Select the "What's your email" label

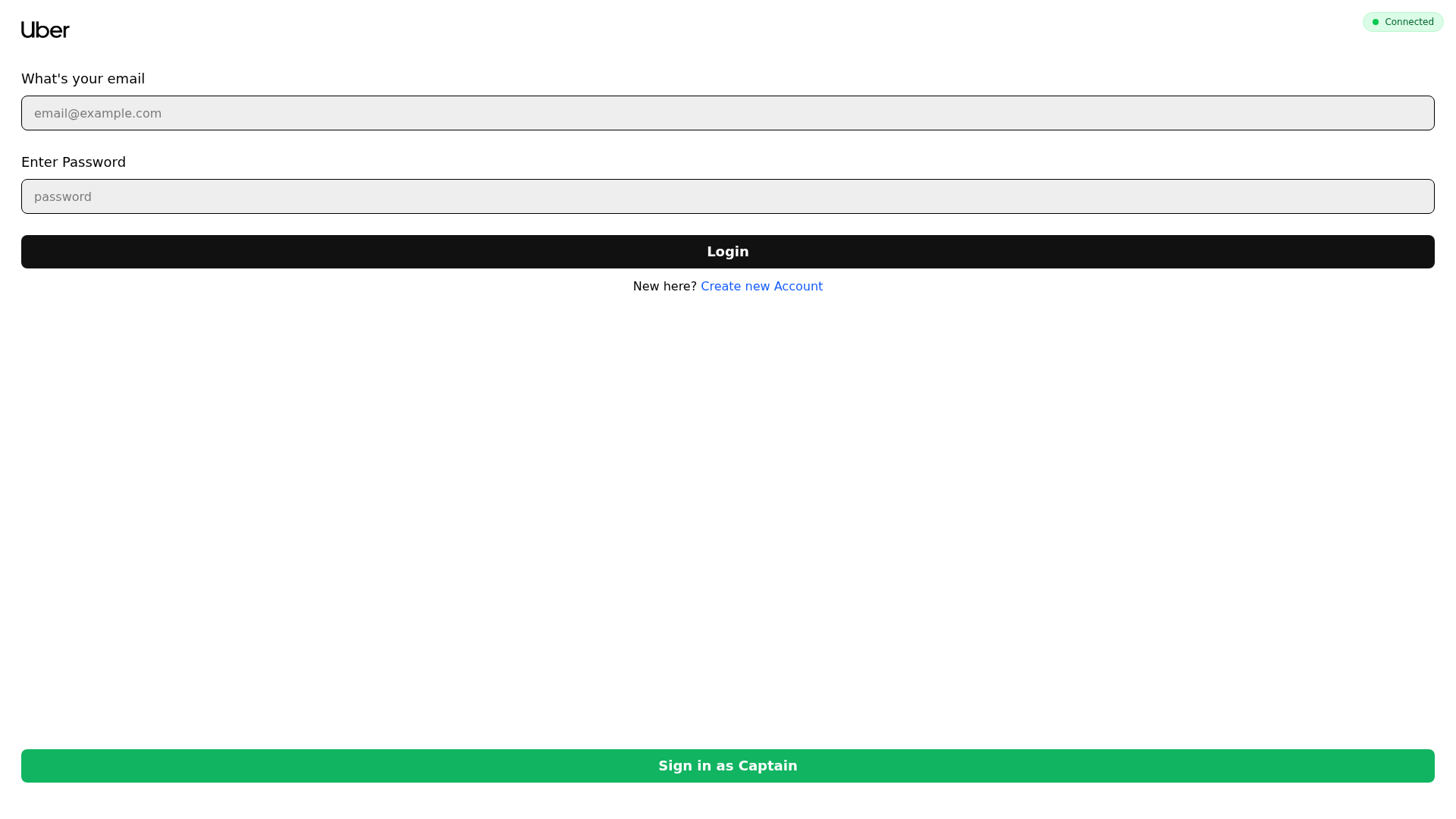[83, 79]
